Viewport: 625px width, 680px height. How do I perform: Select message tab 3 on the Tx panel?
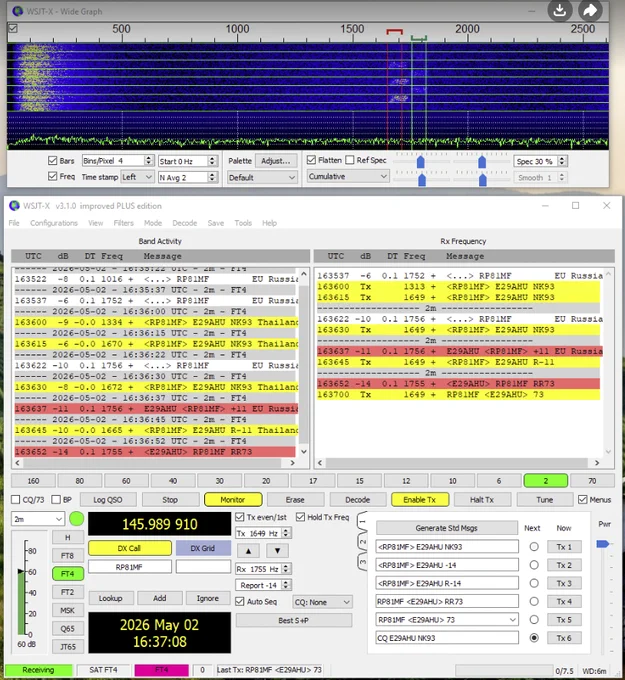pyautogui.click(x=363, y=562)
